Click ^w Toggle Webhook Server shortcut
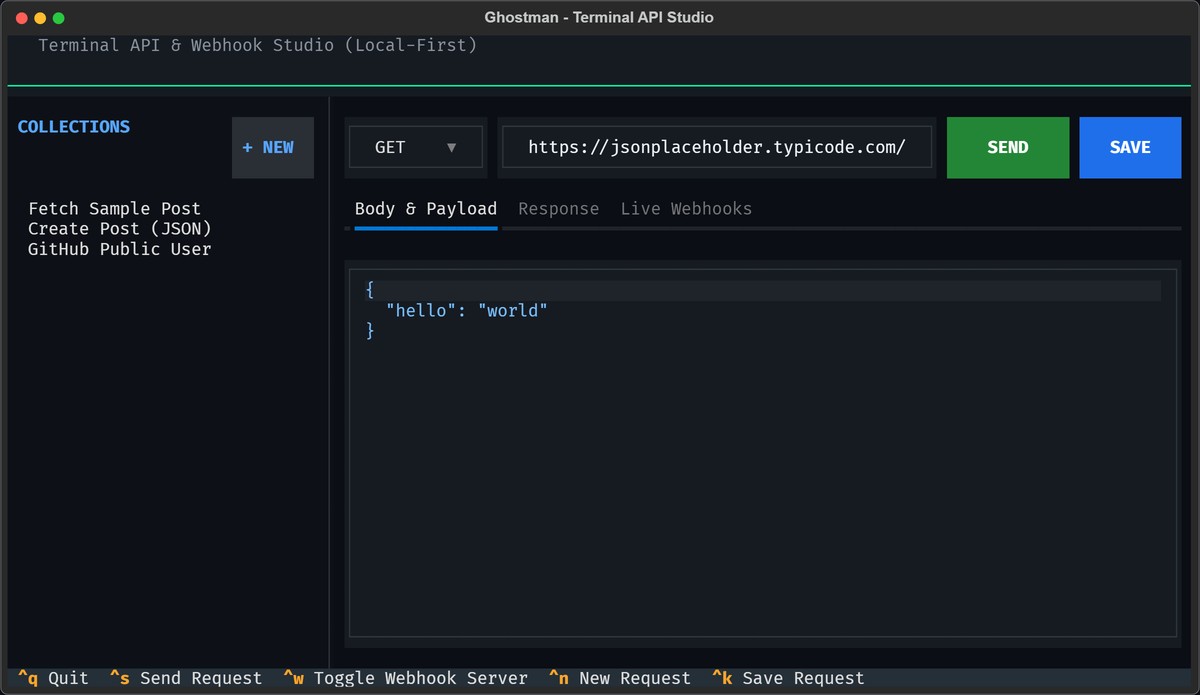 click(406, 678)
